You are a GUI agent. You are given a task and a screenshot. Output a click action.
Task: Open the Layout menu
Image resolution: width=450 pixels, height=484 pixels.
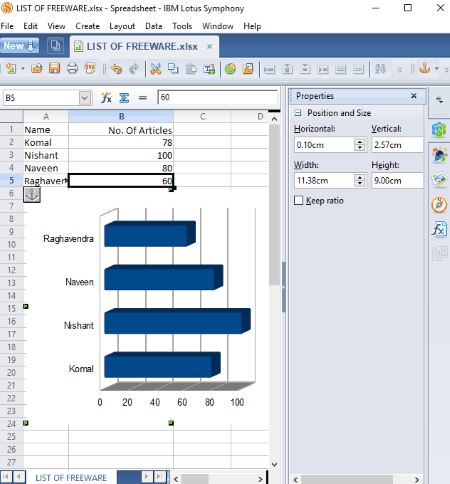click(x=122, y=26)
